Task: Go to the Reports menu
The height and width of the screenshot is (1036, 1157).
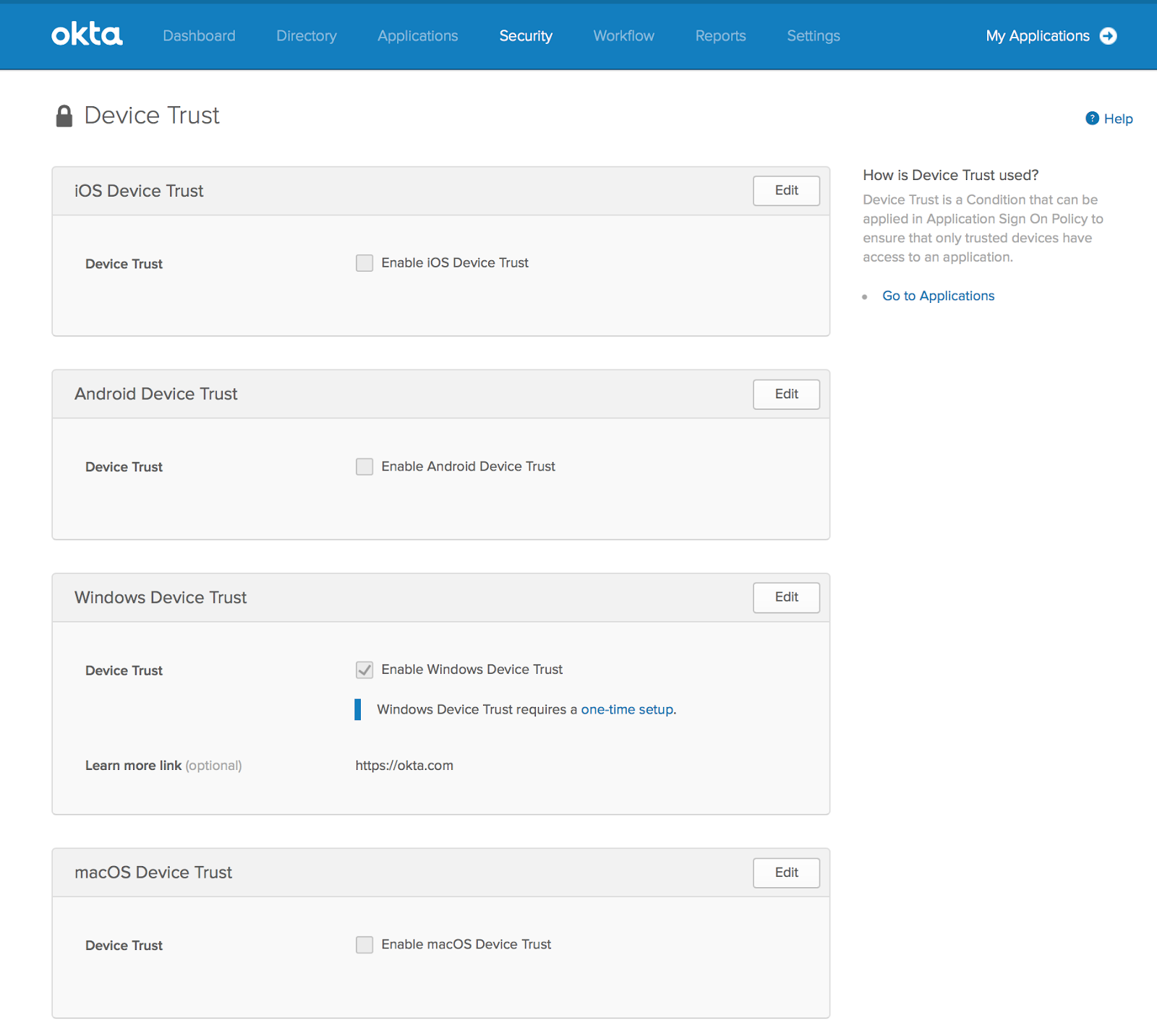Action: tap(720, 36)
